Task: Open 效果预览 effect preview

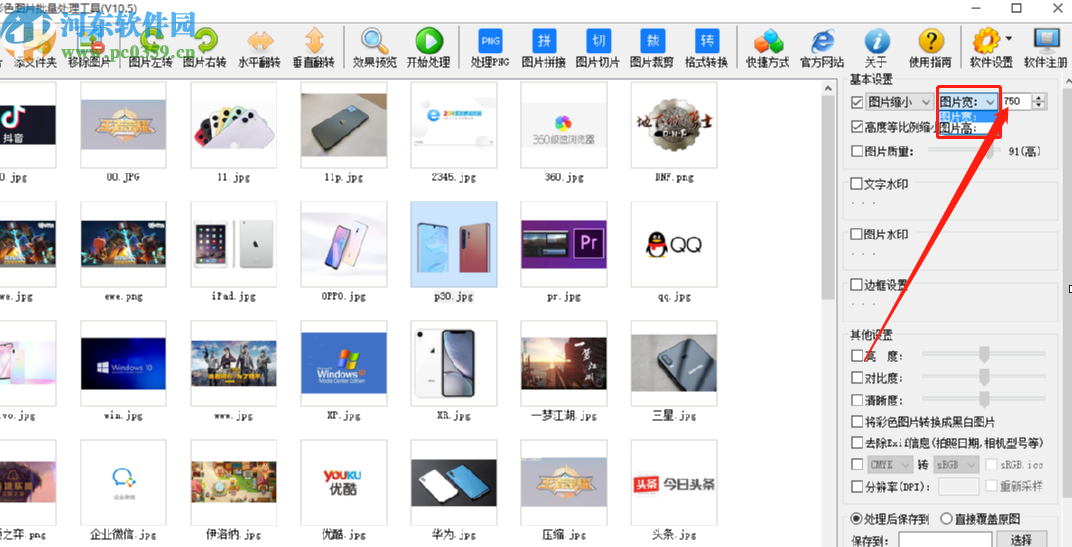Action: pyautogui.click(x=375, y=49)
